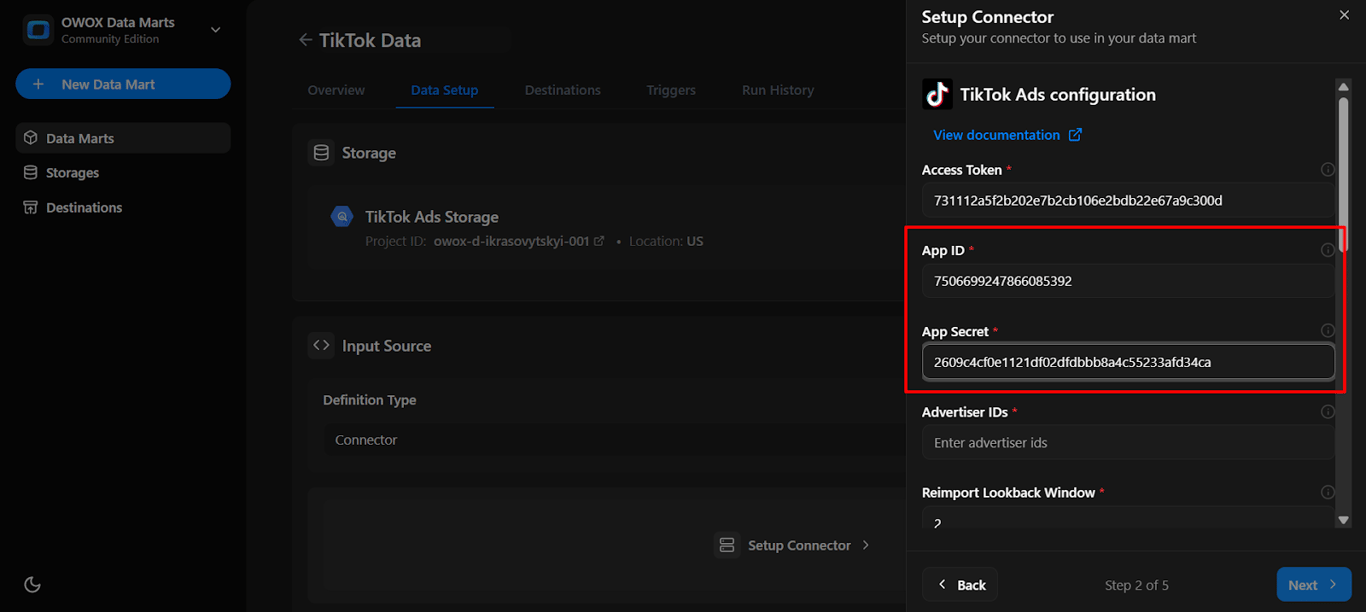Viewport: 1366px width, 612px height.
Task: Switch to the Run History tab
Action: [778, 90]
